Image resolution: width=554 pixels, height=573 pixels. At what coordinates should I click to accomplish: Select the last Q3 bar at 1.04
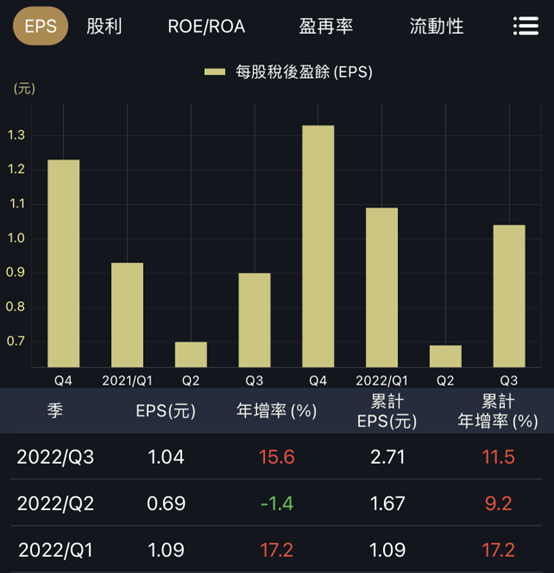(509, 296)
